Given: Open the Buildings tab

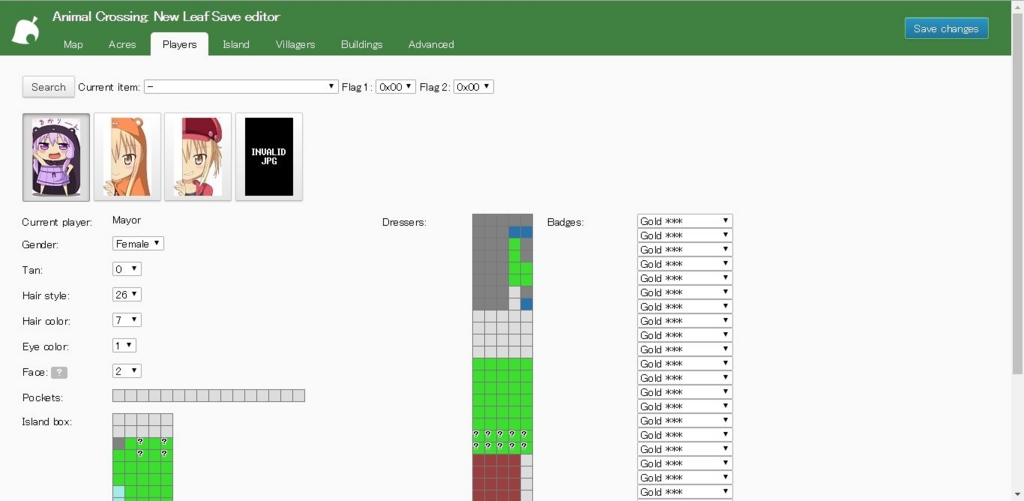Looking at the screenshot, I should [362, 44].
